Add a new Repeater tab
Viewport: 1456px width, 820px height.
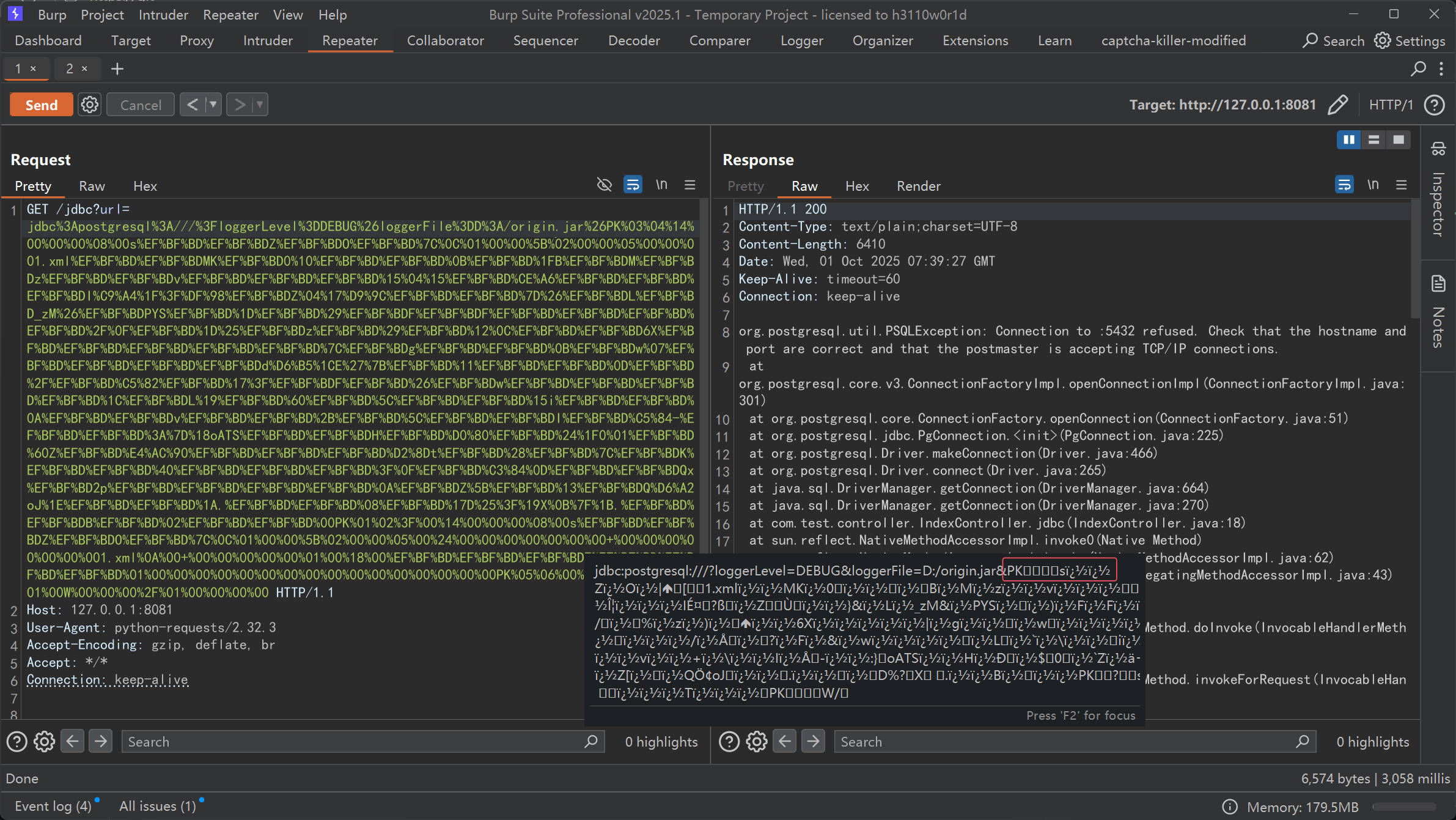tap(117, 69)
